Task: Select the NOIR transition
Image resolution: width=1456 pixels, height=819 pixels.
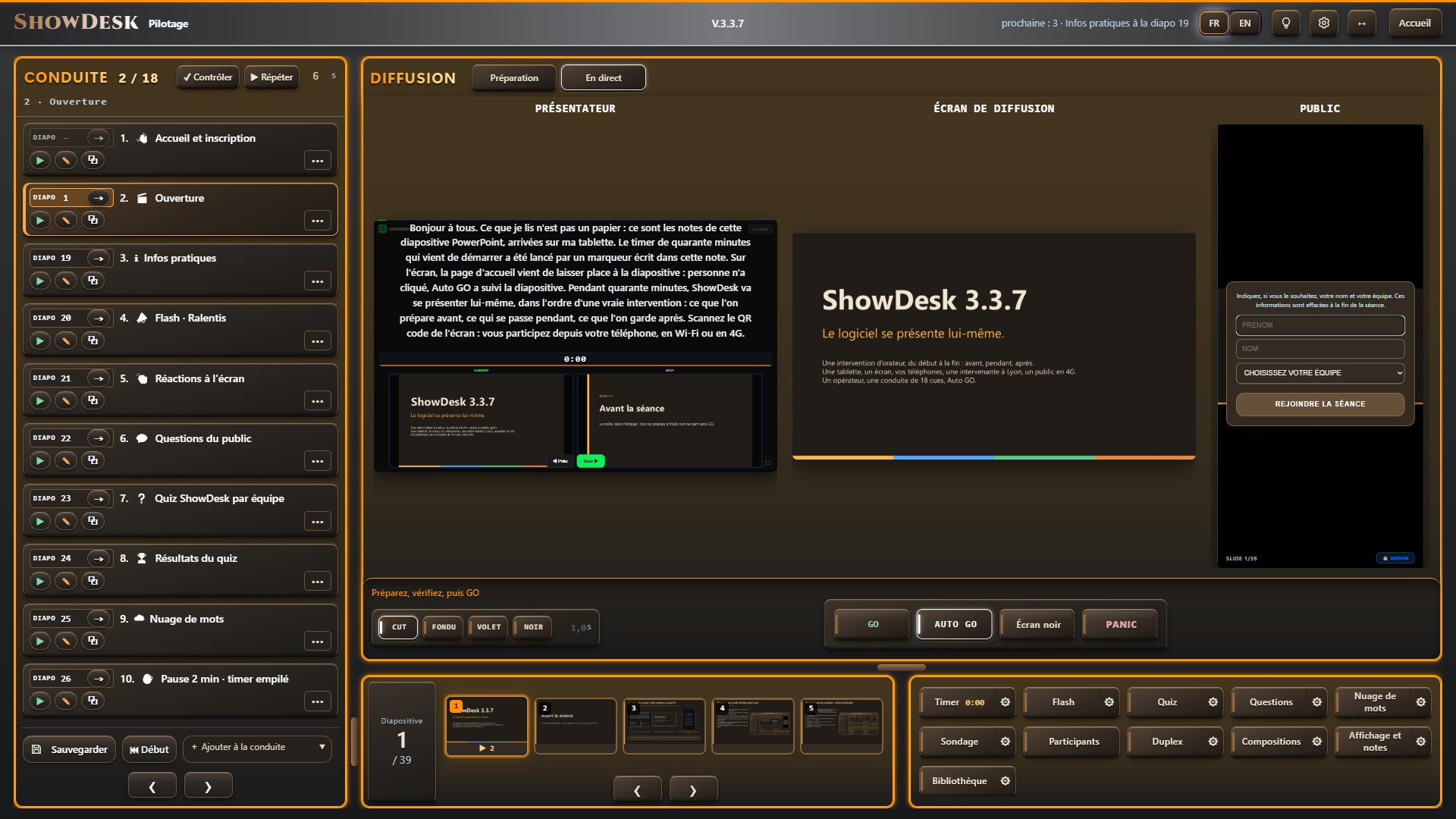Action: point(533,627)
